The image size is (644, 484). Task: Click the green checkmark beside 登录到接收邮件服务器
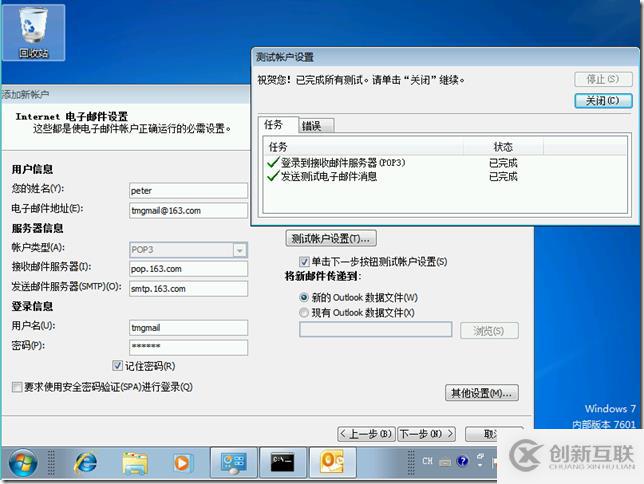point(273,163)
